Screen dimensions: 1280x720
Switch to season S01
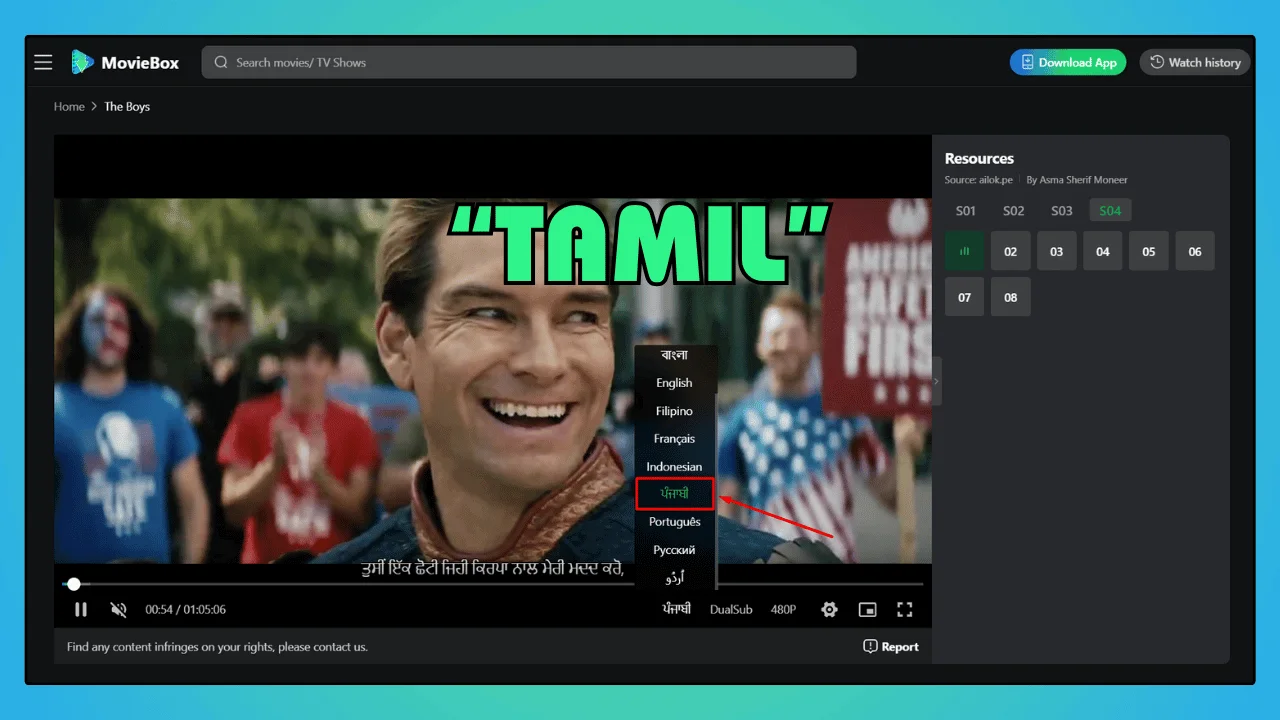click(965, 211)
